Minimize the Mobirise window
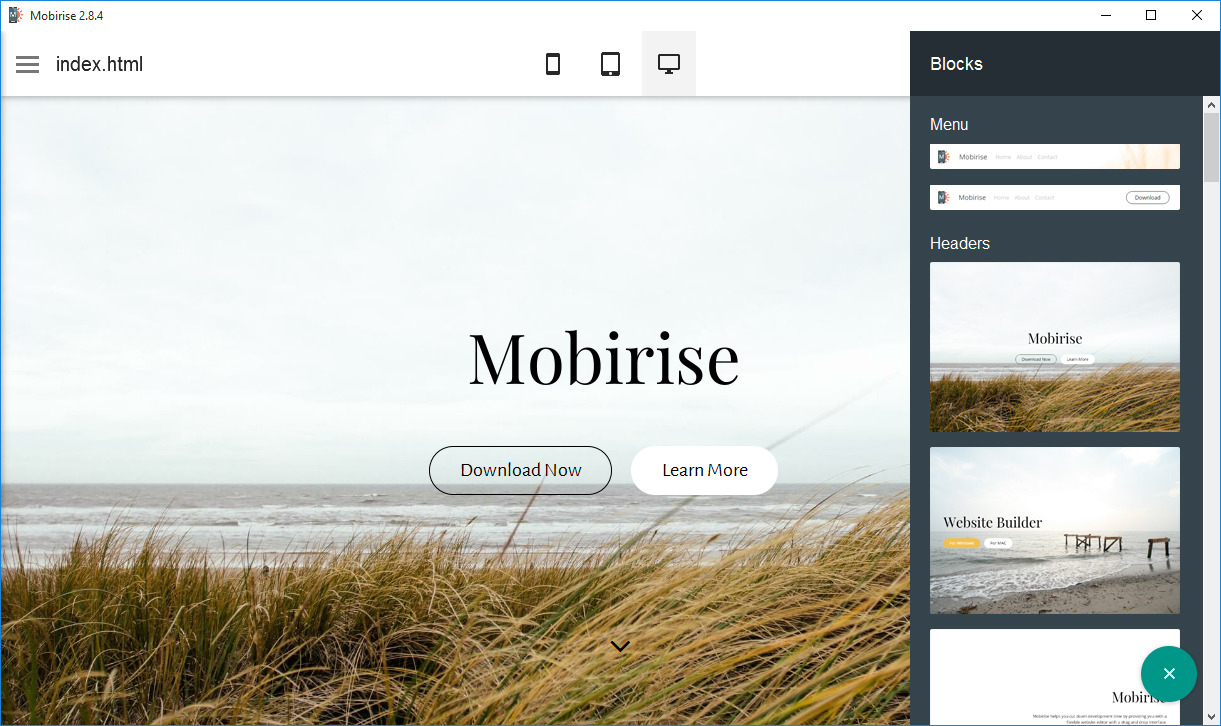The width and height of the screenshot is (1221, 726). (1106, 15)
